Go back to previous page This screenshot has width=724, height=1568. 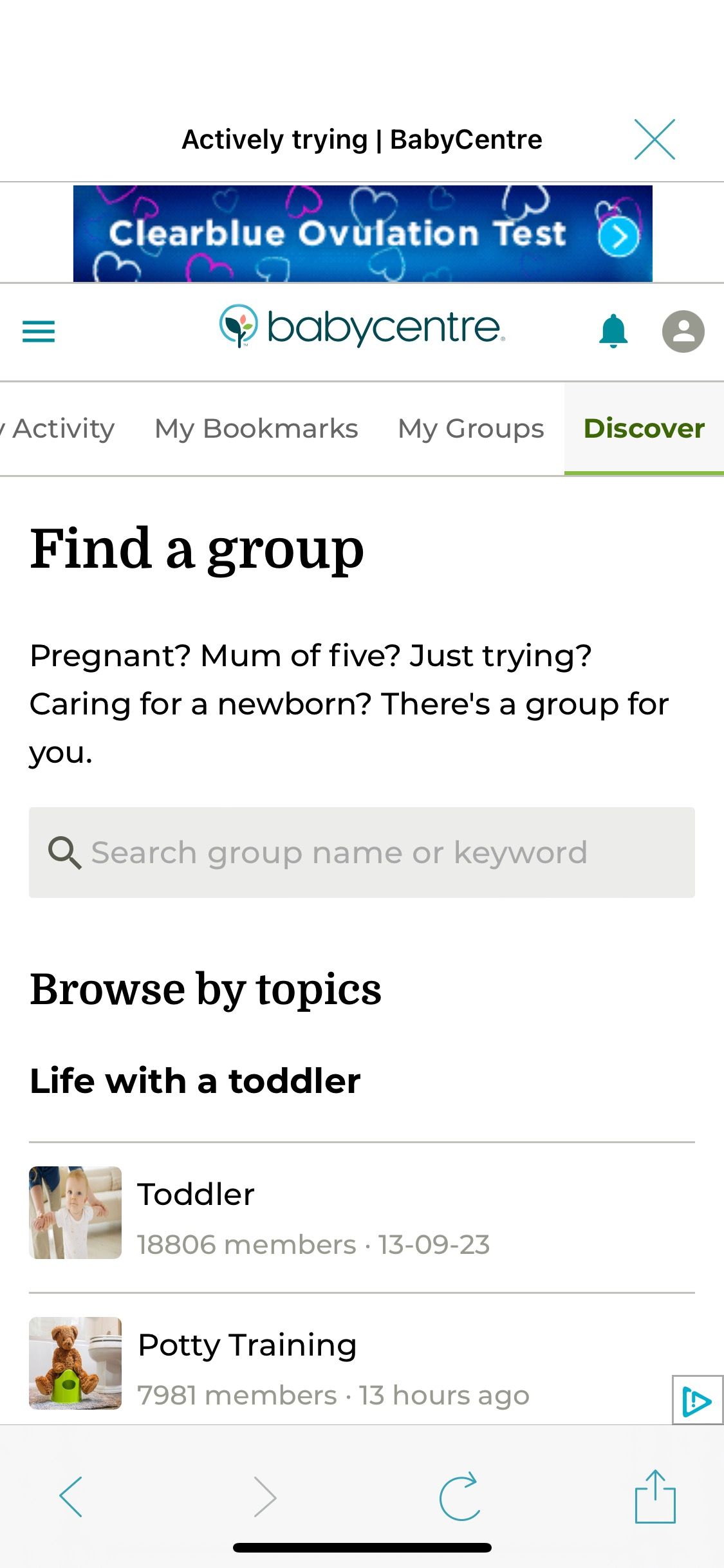71,1497
